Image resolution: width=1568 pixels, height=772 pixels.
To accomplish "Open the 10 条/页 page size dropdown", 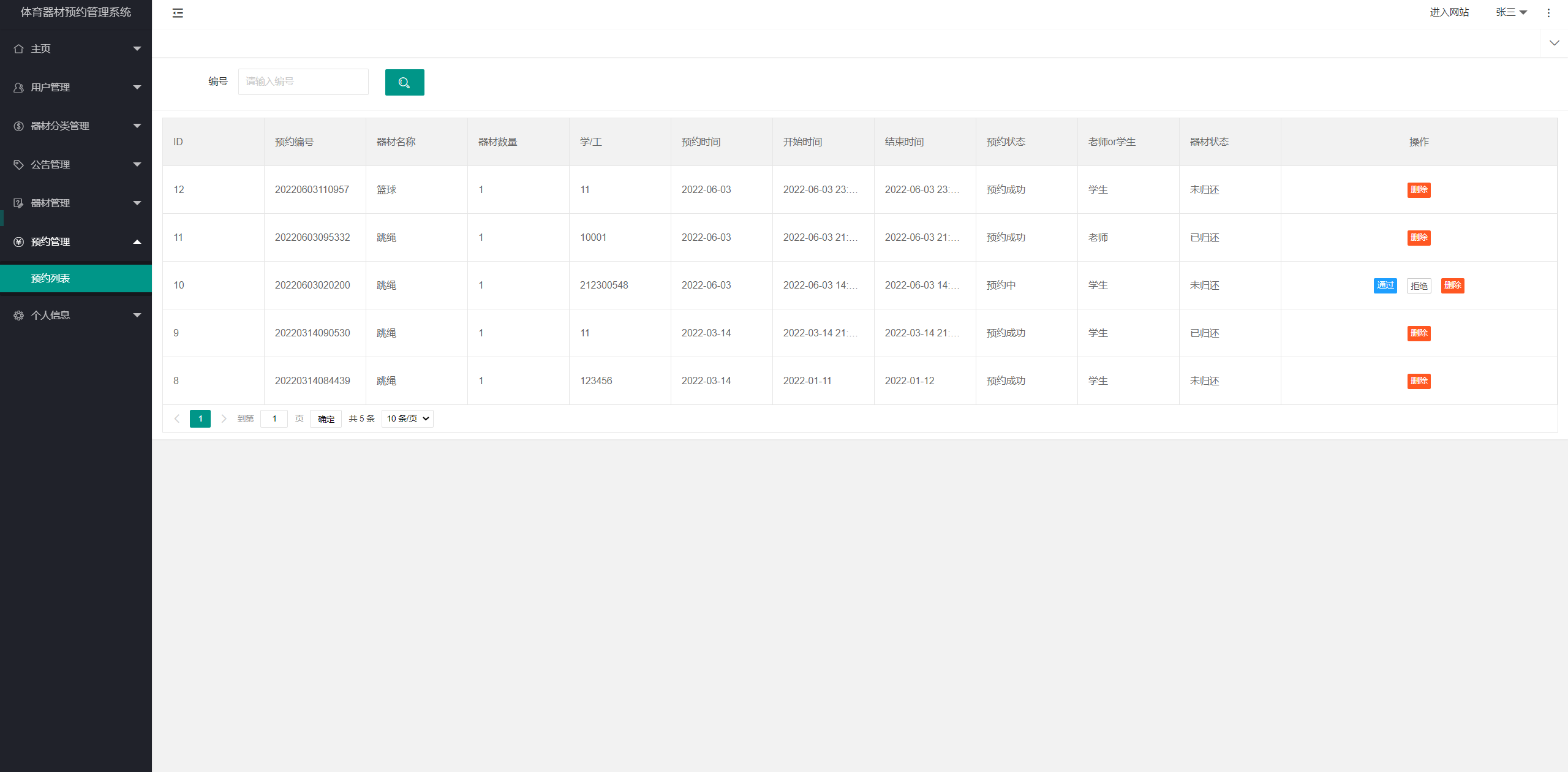I will [x=407, y=418].
